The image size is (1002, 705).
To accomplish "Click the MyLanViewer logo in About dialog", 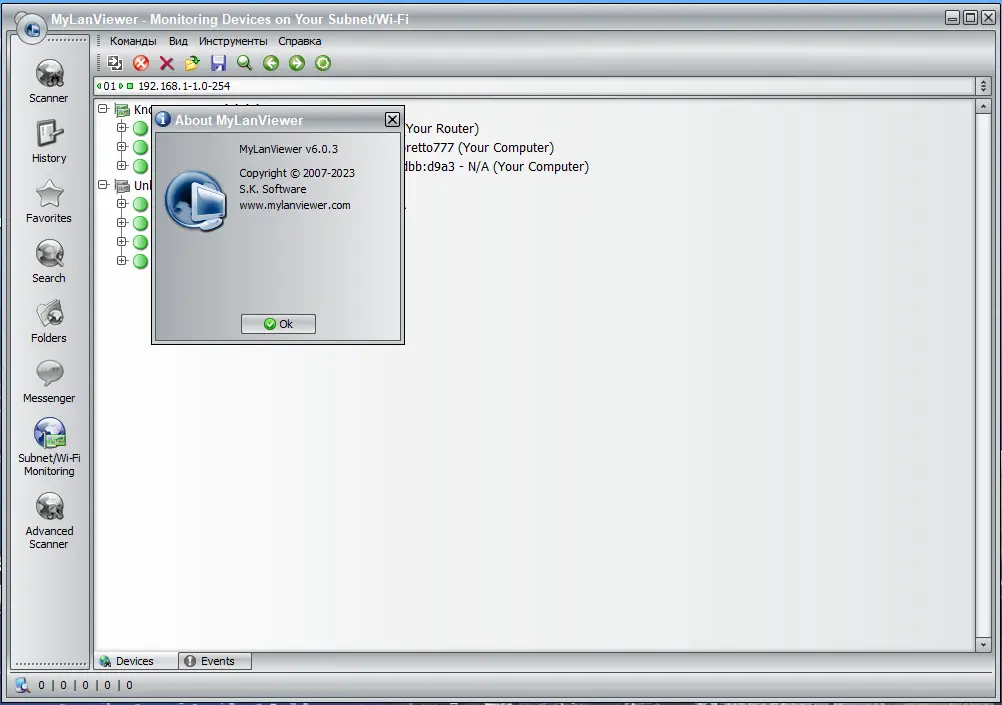I will point(196,200).
